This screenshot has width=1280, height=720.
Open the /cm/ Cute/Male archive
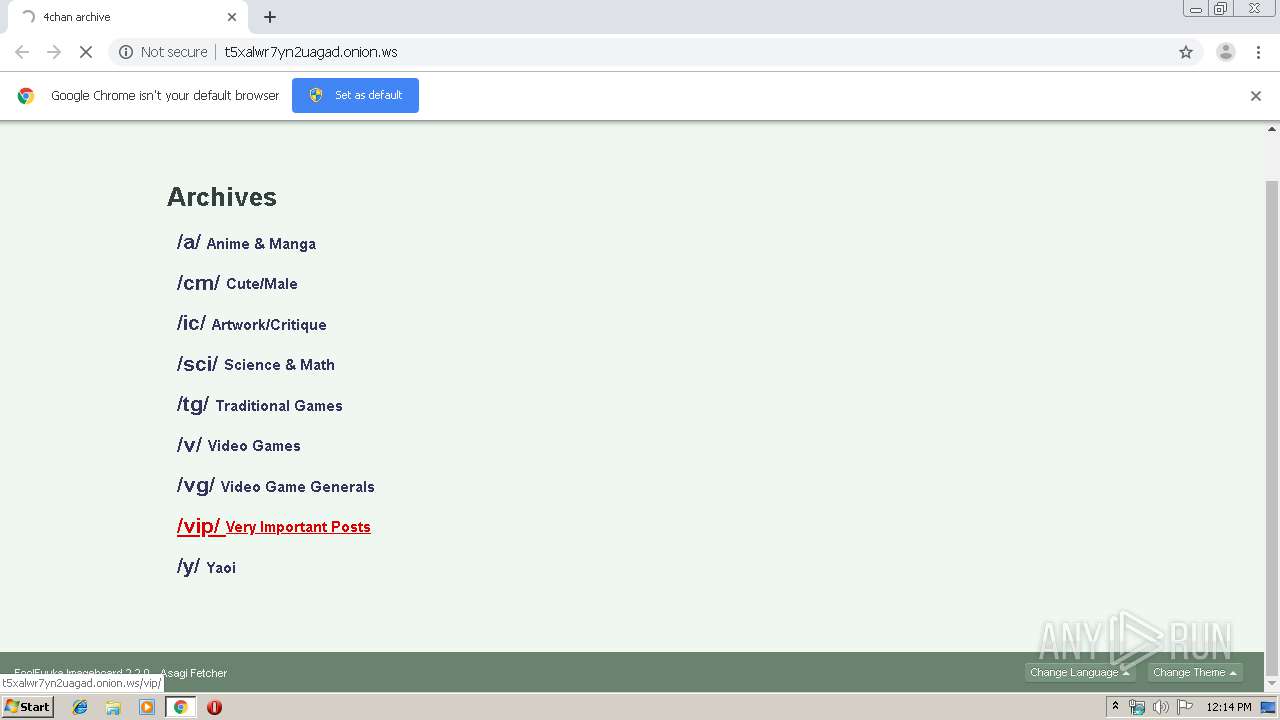pos(237,283)
